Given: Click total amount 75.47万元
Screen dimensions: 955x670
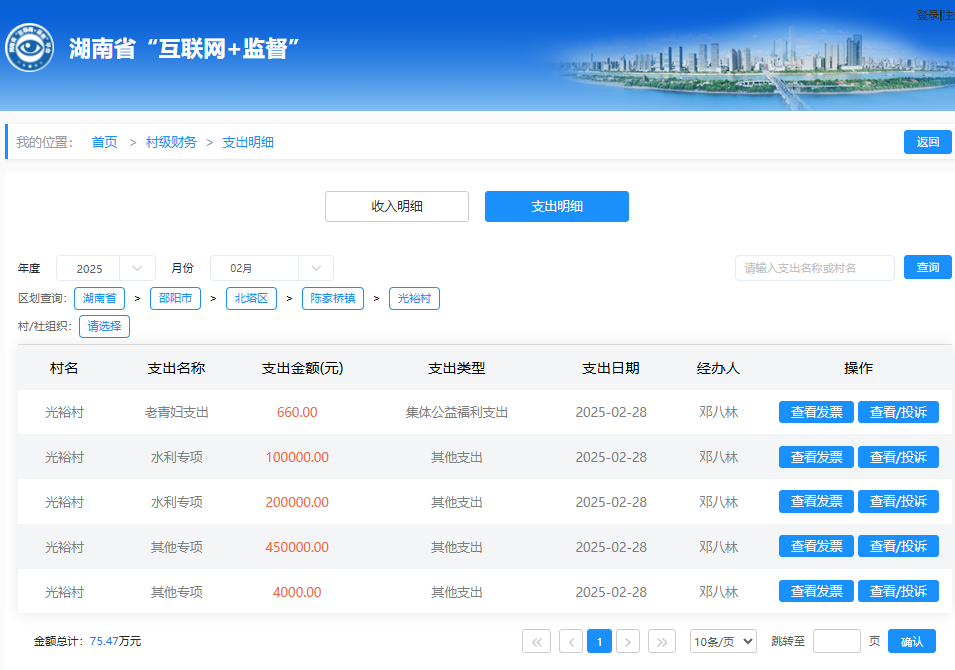Looking at the screenshot, I should tap(115, 641).
